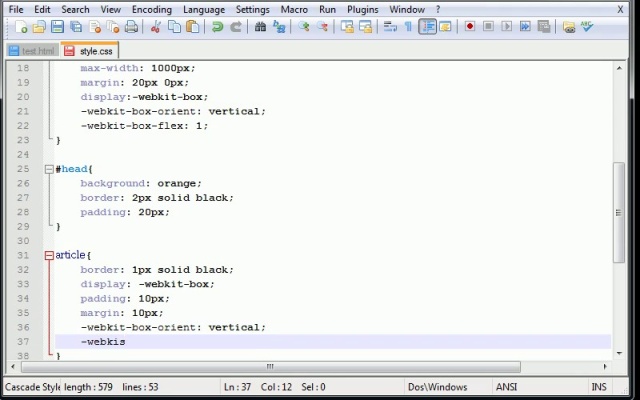Image resolution: width=640 pixels, height=400 pixels.
Task: Cut selection with scissors icon
Action: pos(156,27)
